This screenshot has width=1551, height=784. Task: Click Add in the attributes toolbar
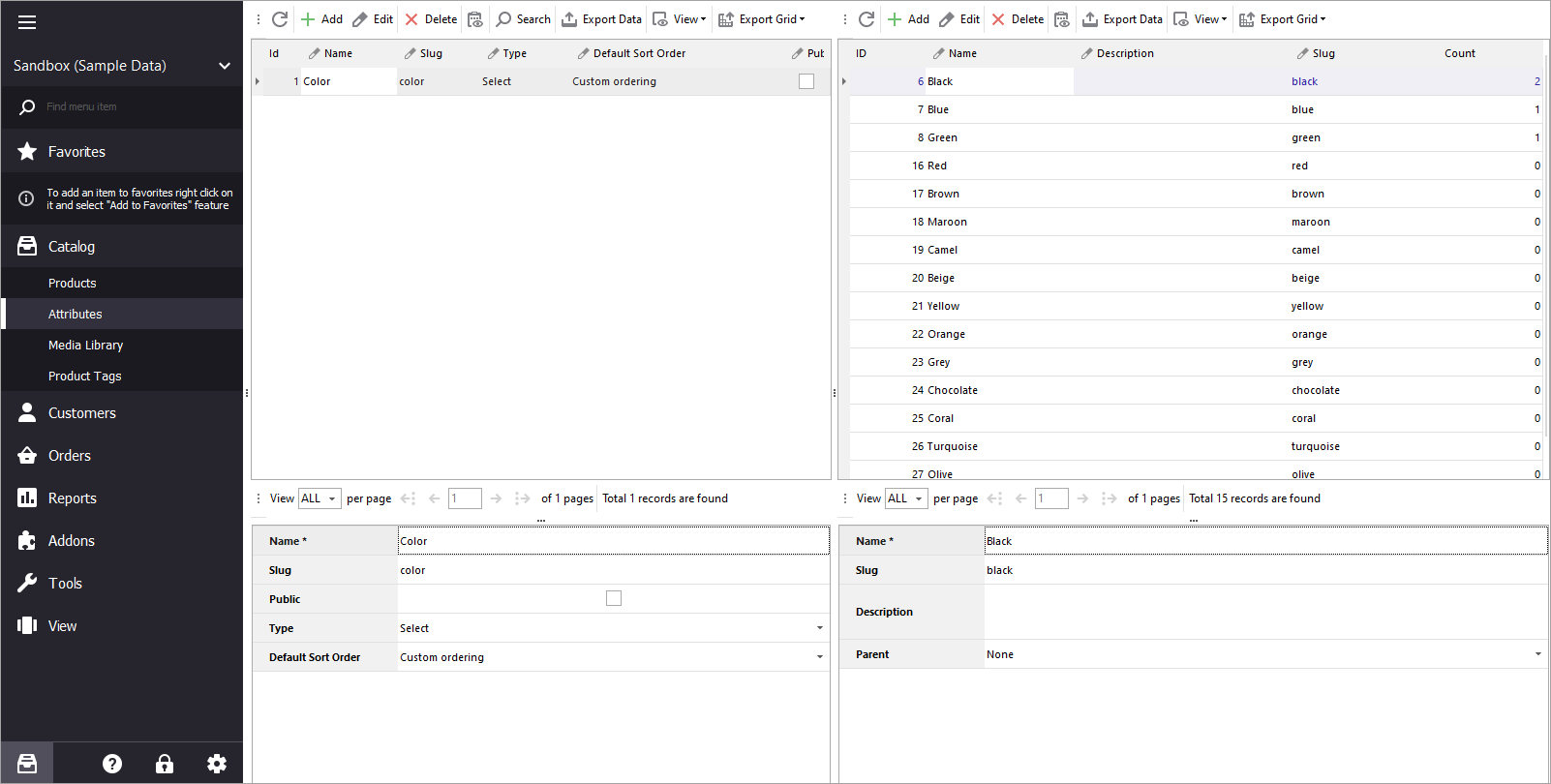(321, 19)
